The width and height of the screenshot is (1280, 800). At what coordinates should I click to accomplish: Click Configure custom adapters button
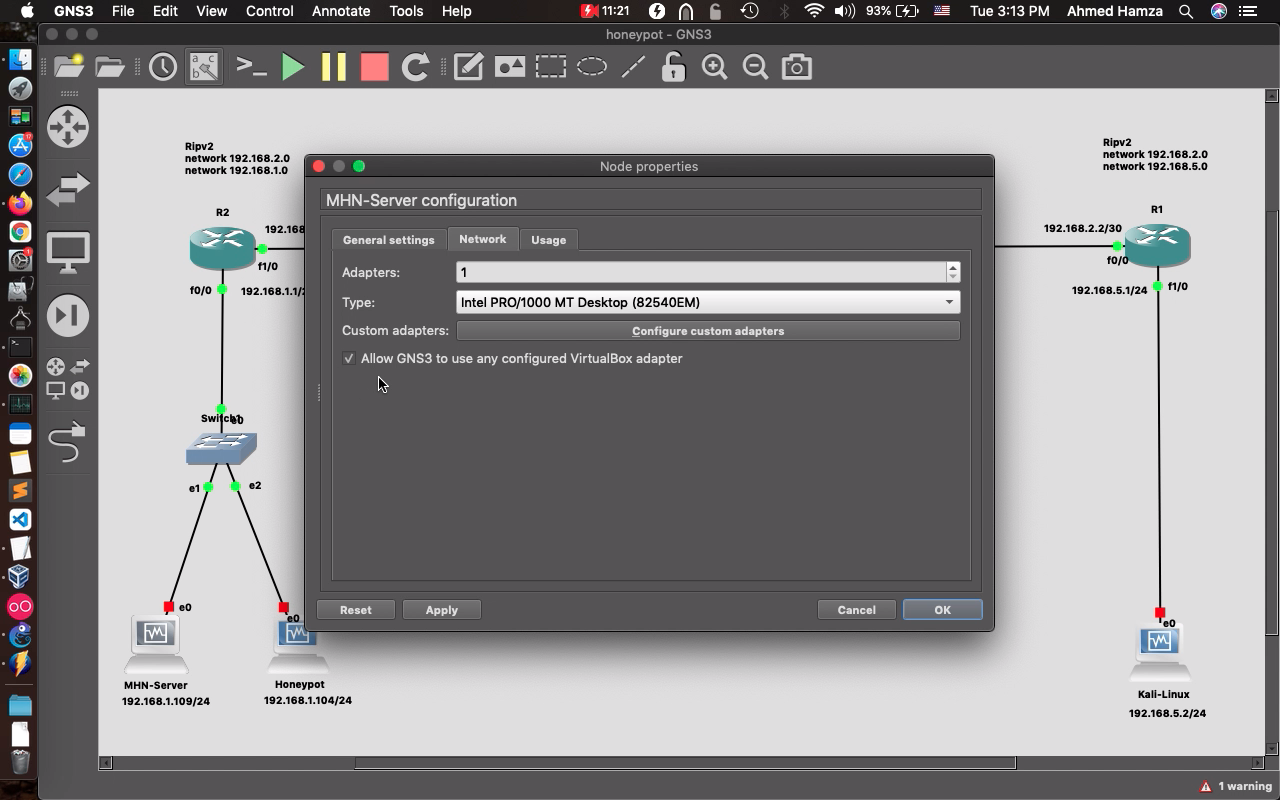pos(707,331)
